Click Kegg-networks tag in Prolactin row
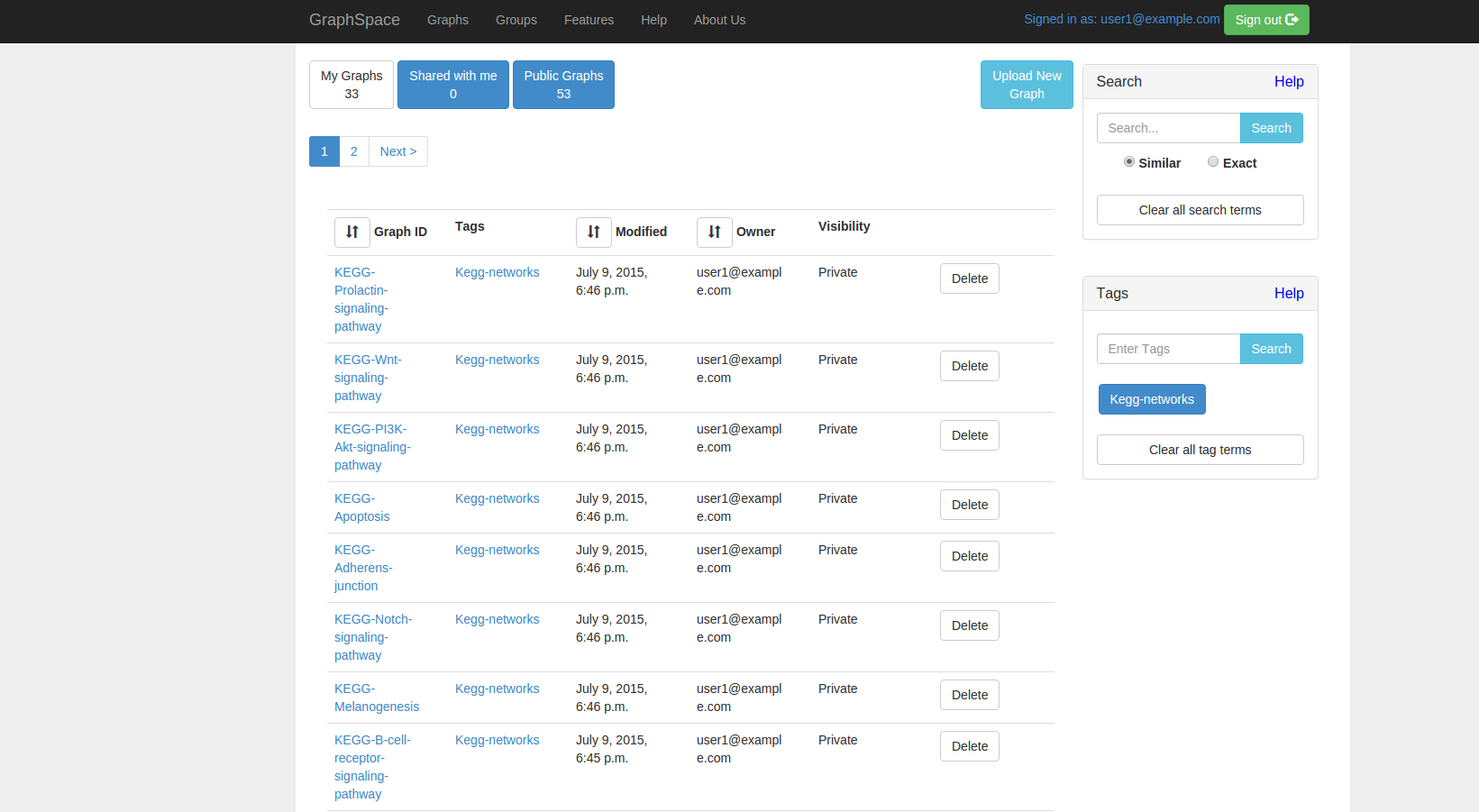Viewport: 1479px width, 812px height. pos(498,272)
